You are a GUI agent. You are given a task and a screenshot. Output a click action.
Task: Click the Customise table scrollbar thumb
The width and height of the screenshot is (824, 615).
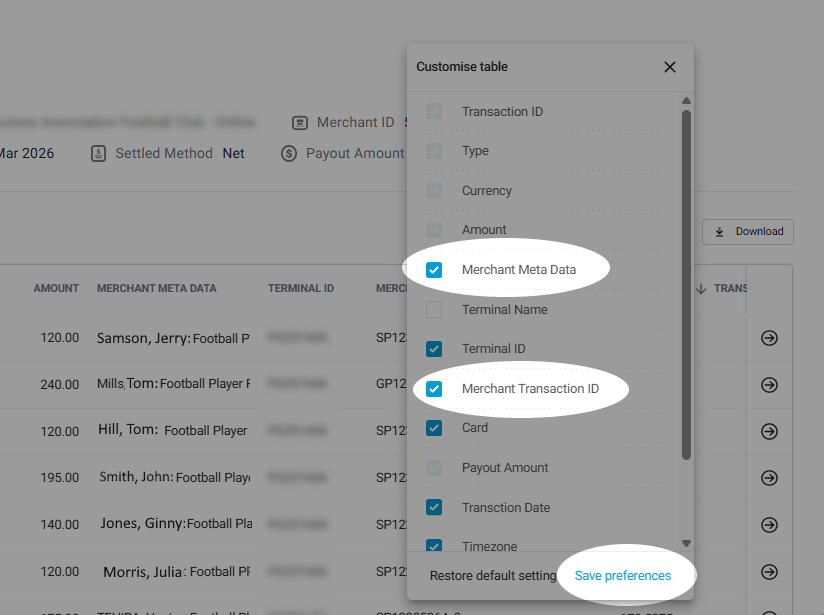pos(686,285)
